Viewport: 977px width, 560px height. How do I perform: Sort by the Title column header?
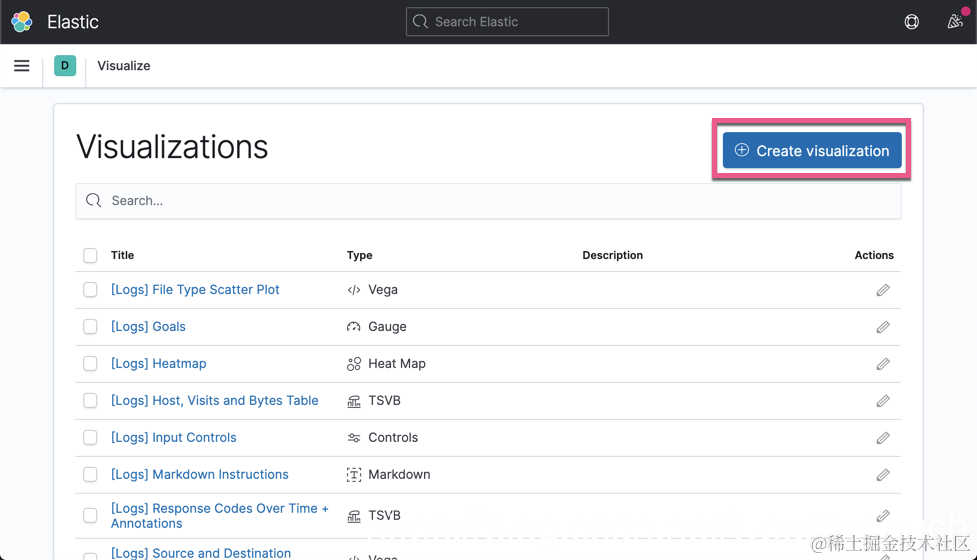122,255
